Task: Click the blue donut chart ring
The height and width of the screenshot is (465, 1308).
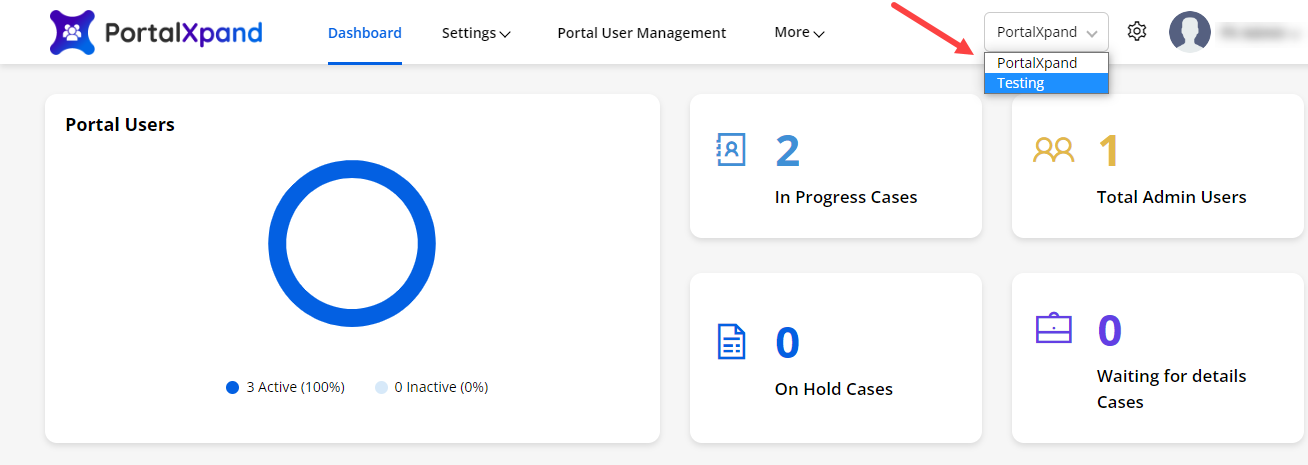Action: [277, 243]
